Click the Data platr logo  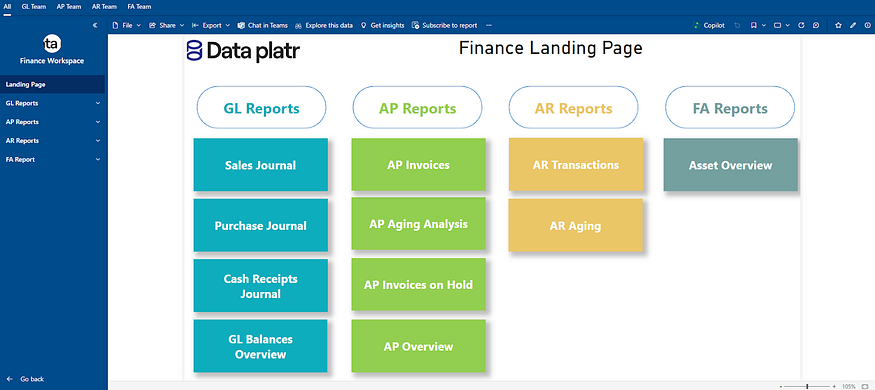[x=243, y=51]
